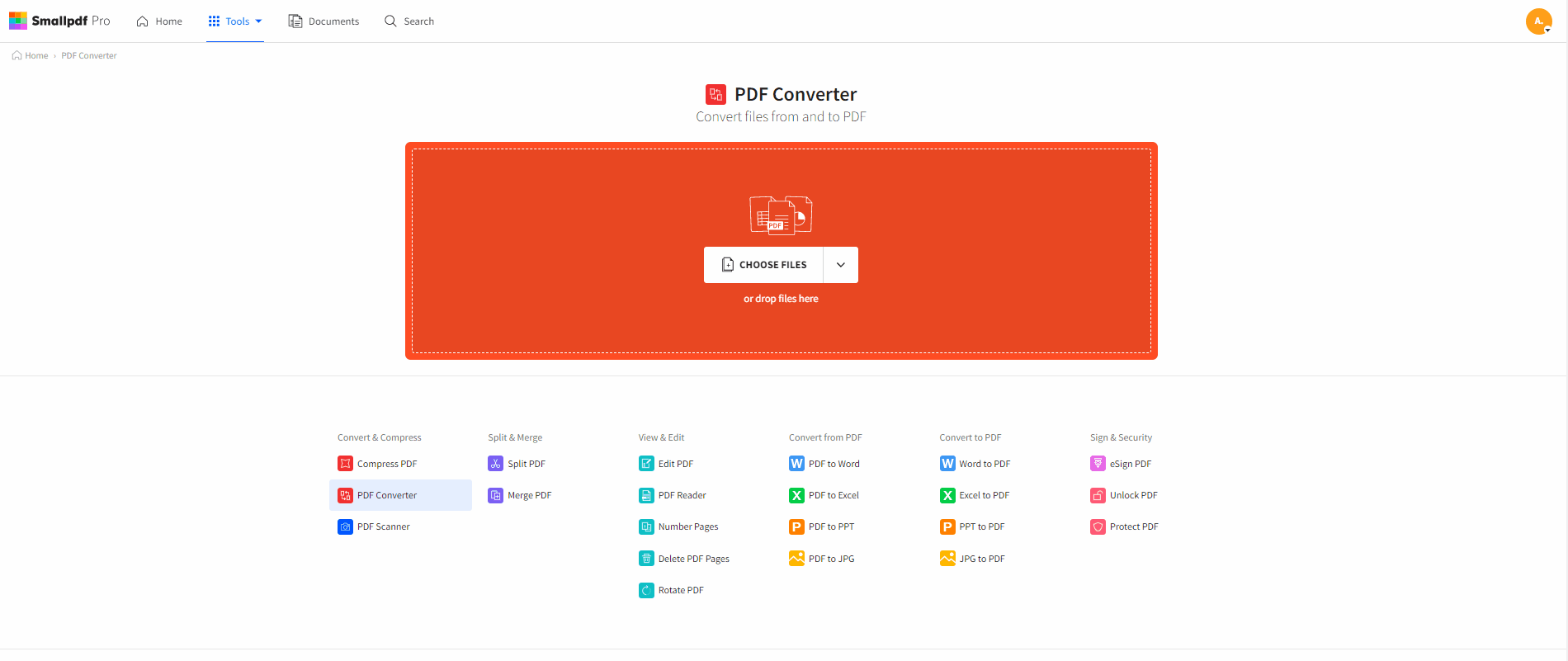Click the JPG to PDF icon
The image size is (1568, 661).
[947, 559]
